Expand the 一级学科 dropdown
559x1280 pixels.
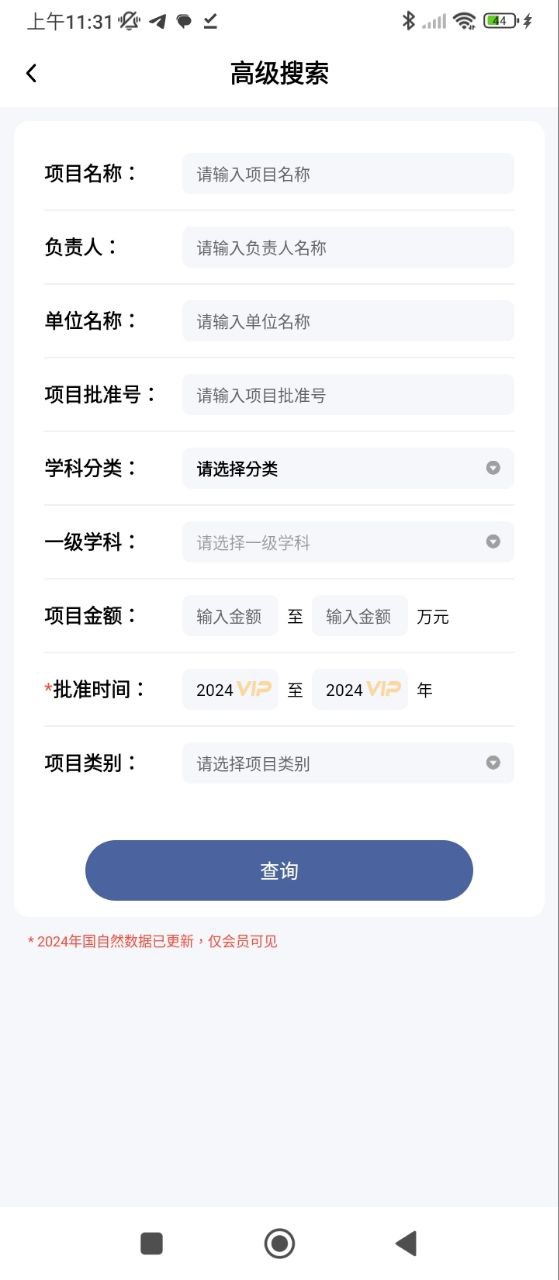(x=348, y=542)
